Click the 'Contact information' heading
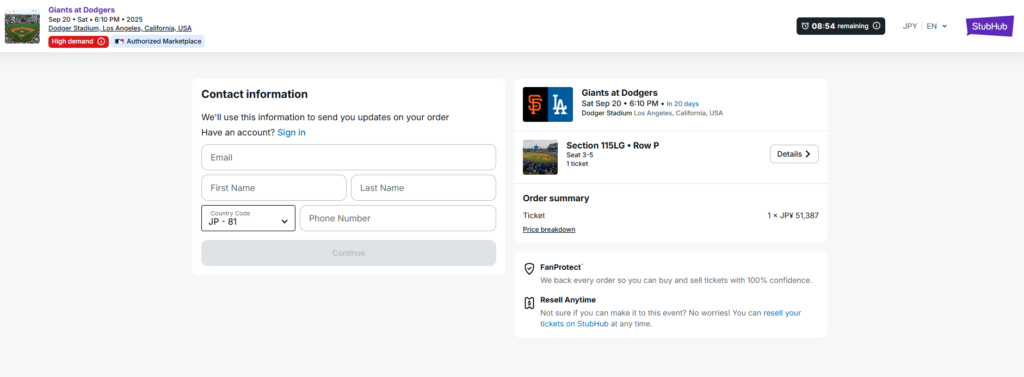Screen dimensions: 1024x377 pyautogui.click(x=254, y=94)
